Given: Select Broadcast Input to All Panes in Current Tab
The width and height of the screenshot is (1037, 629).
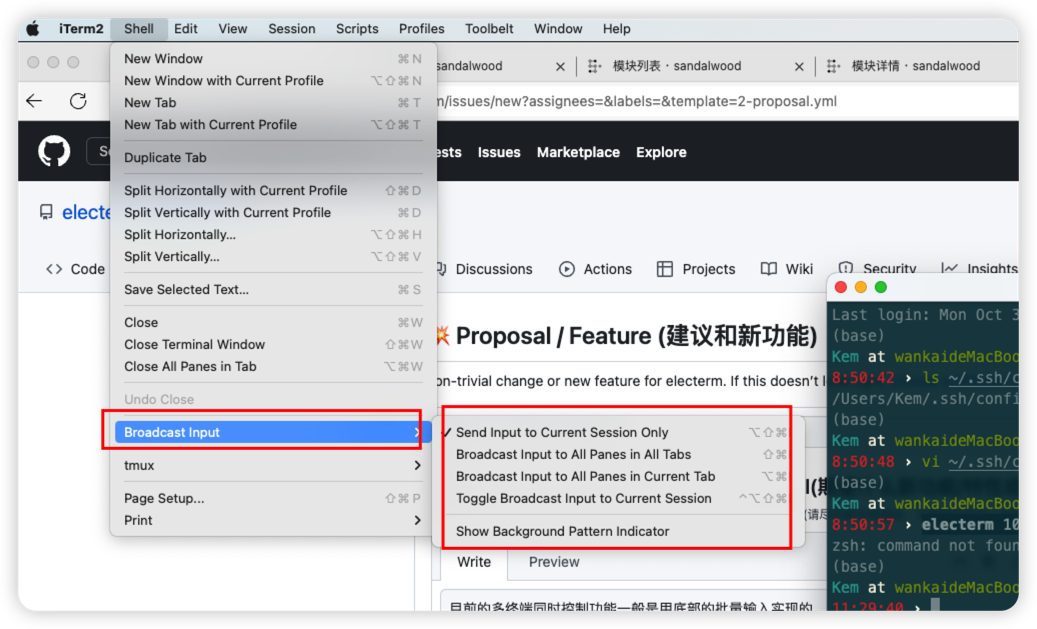Looking at the screenshot, I should coord(618,476).
